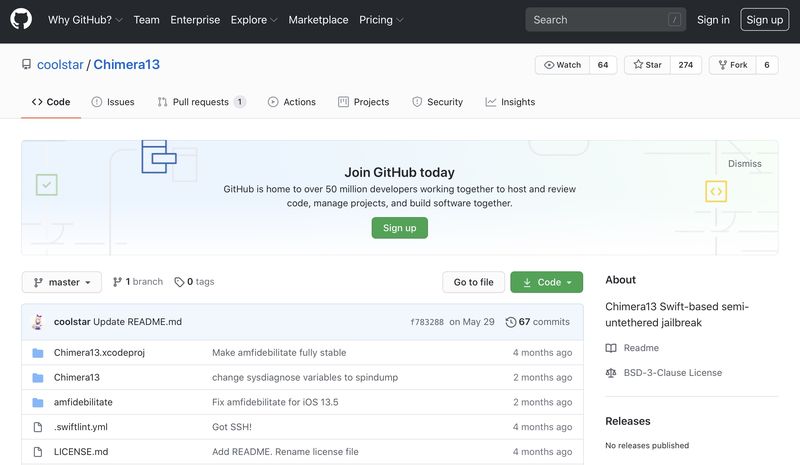This screenshot has height=465, width=800.
Task: Click the Chimera13 folder icon
Action: pyautogui.click(x=38, y=378)
